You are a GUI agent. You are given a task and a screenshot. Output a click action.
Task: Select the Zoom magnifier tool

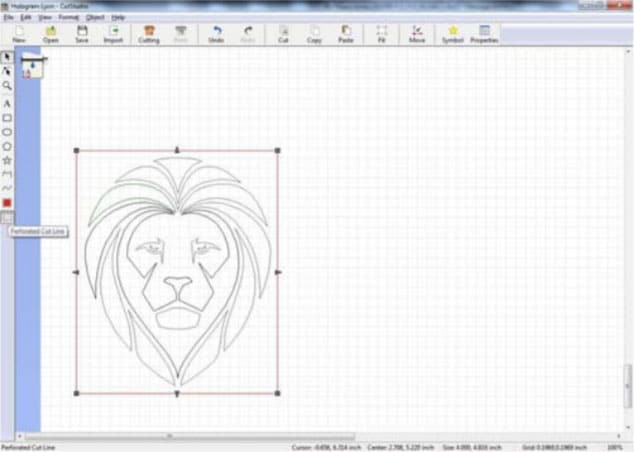[x=7, y=86]
